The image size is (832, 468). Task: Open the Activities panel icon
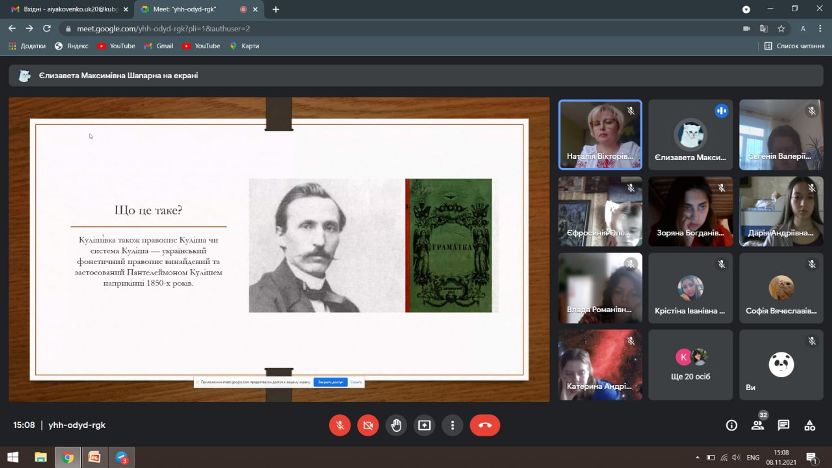click(810, 425)
